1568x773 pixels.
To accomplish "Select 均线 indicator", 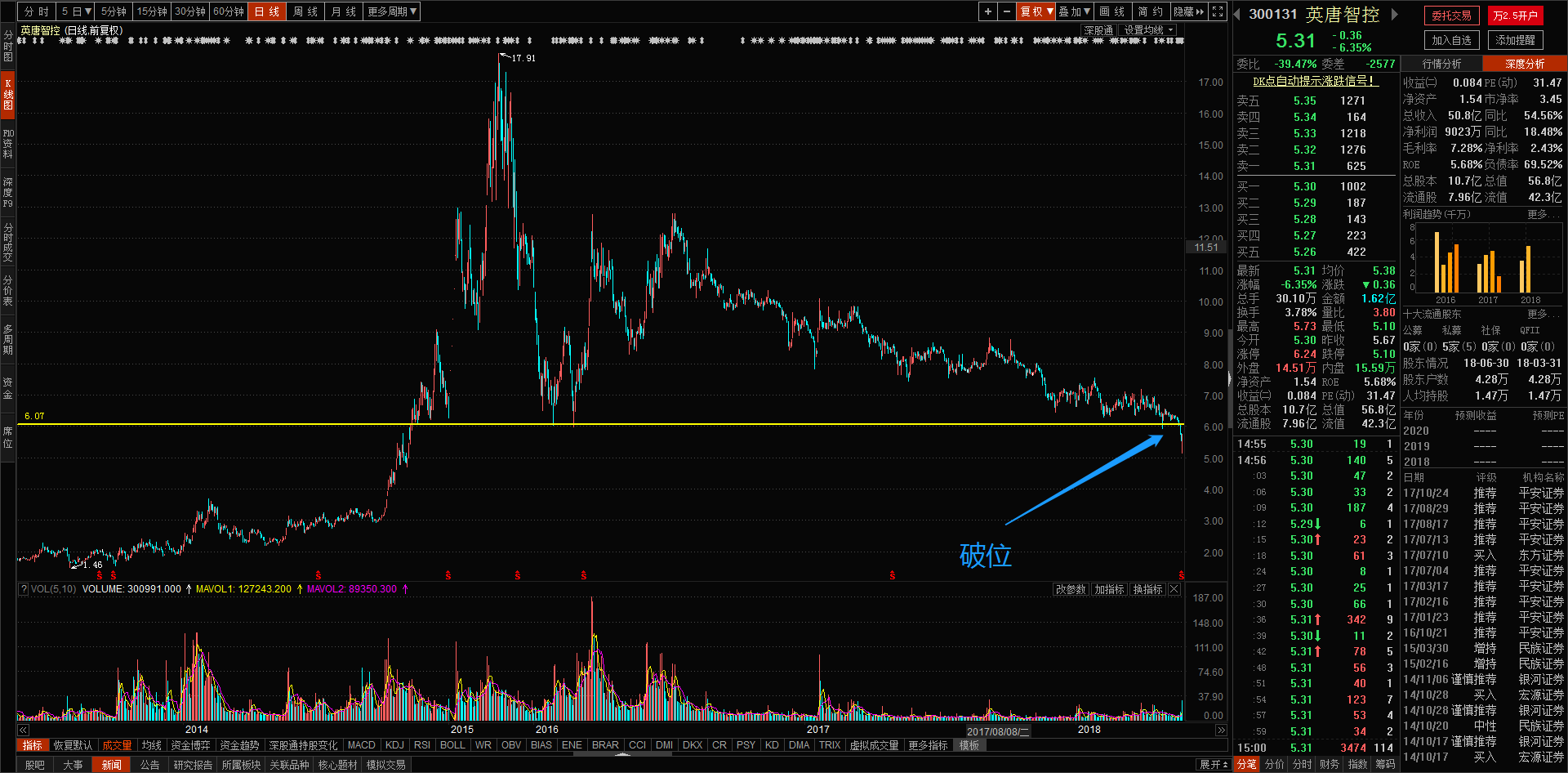I will [x=152, y=745].
